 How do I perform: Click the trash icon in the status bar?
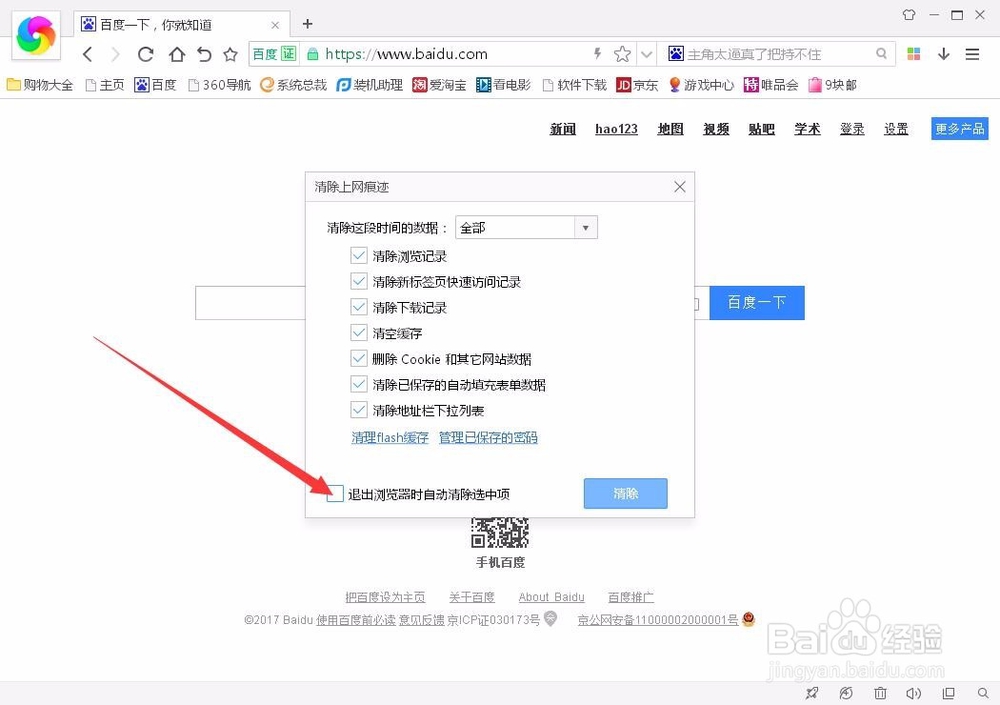880,693
